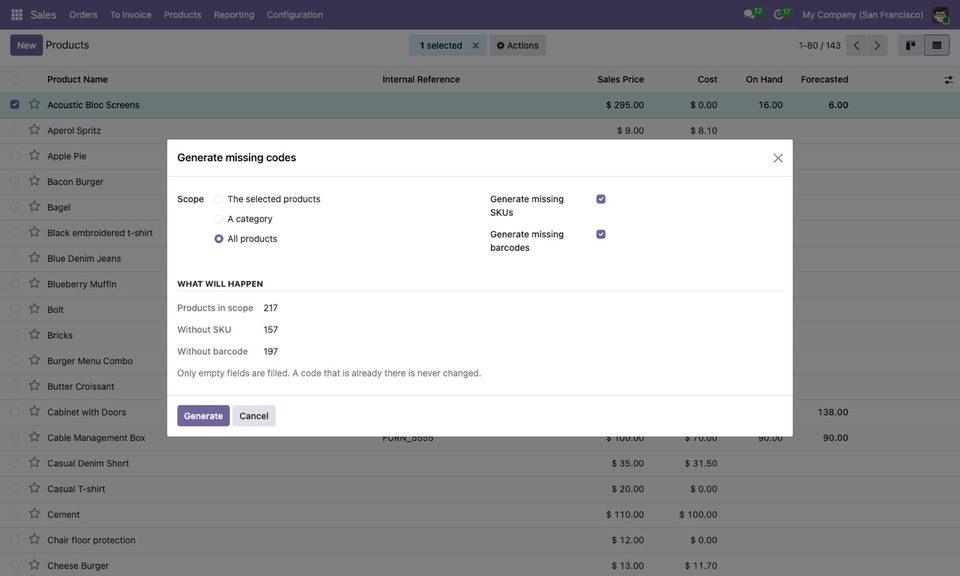This screenshot has height=576, width=960.
Task: Open the messages conversation icon
Action: tap(749, 14)
